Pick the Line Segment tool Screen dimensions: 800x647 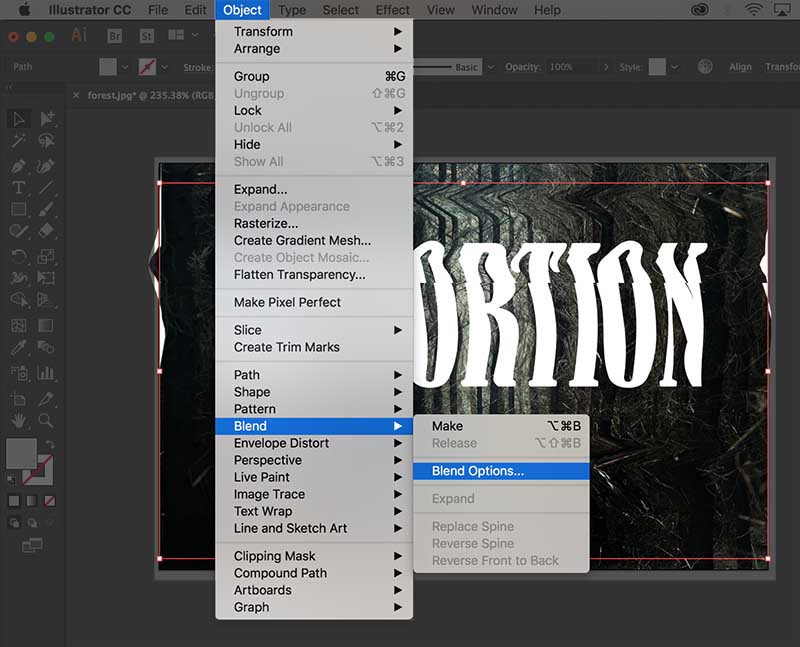pyautogui.click(x=45, y=188)
